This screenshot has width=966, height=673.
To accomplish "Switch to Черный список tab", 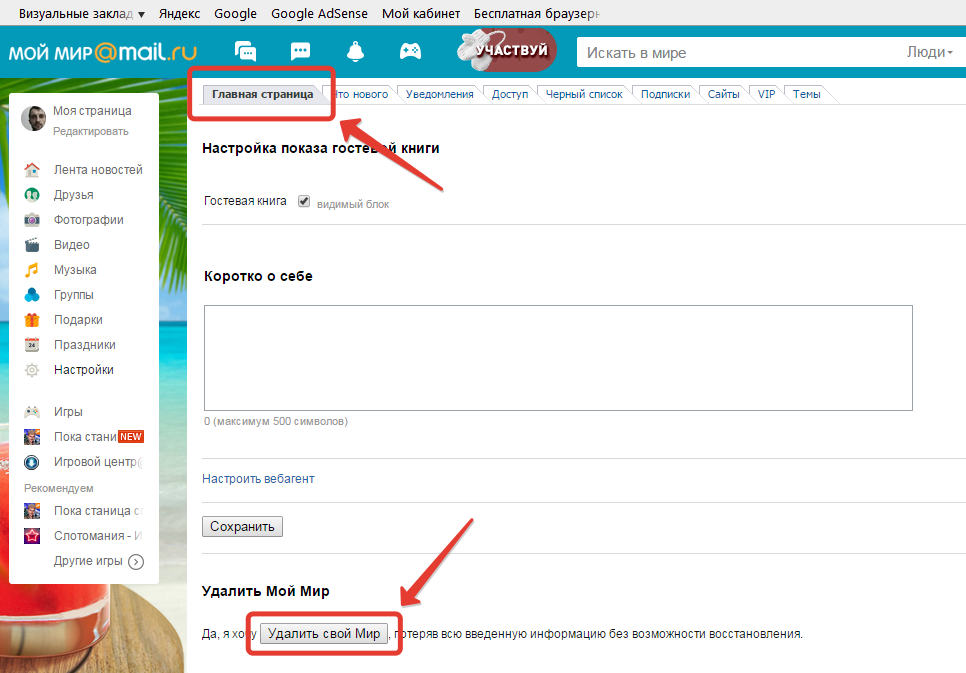I will tap(584, 94).
